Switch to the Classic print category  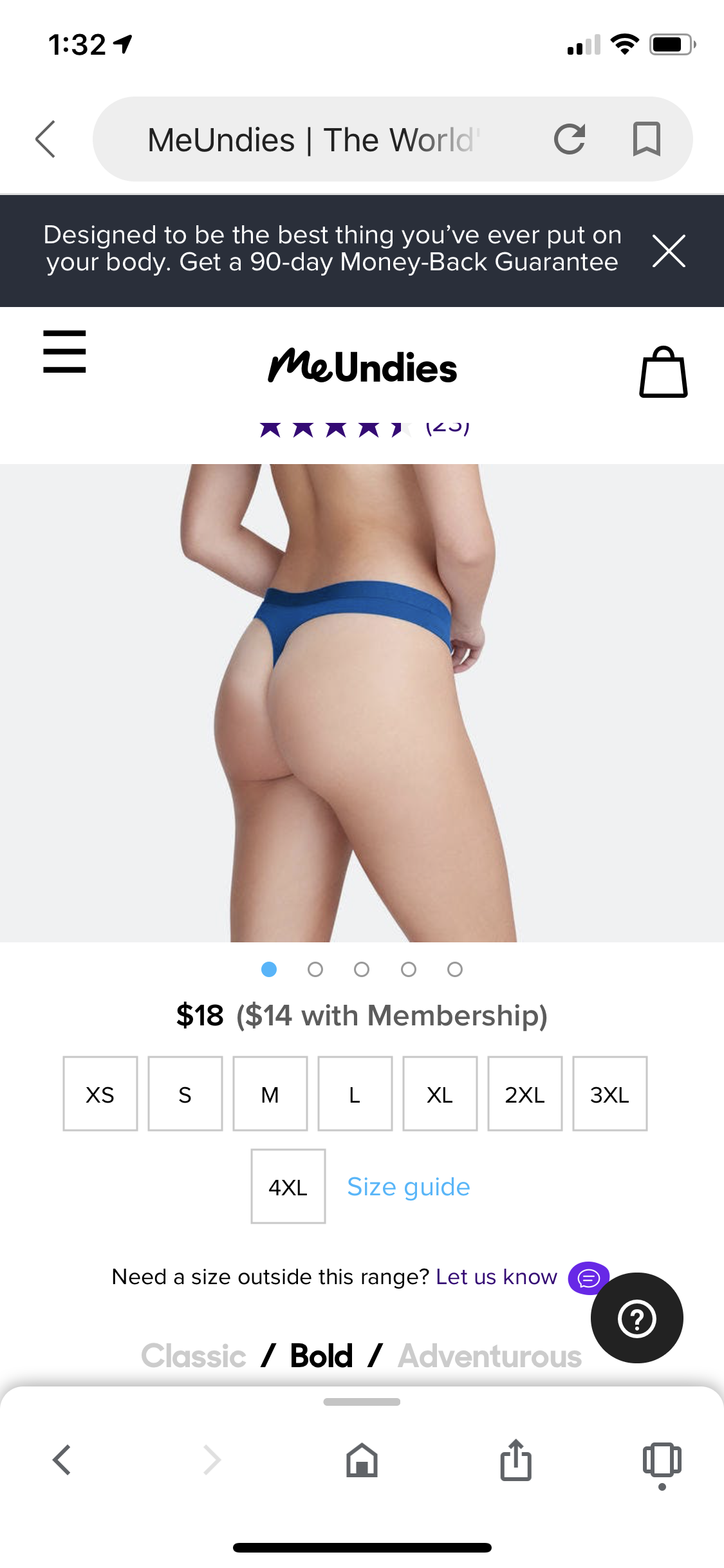pos(194,1356)
